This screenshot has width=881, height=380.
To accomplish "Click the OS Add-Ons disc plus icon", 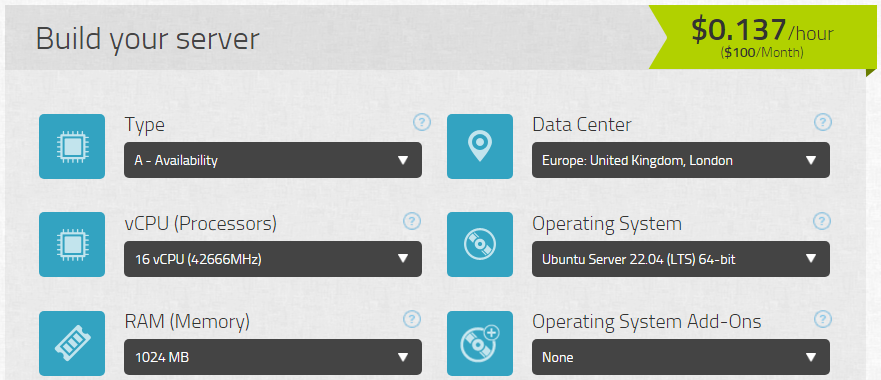I will [480, 343].
